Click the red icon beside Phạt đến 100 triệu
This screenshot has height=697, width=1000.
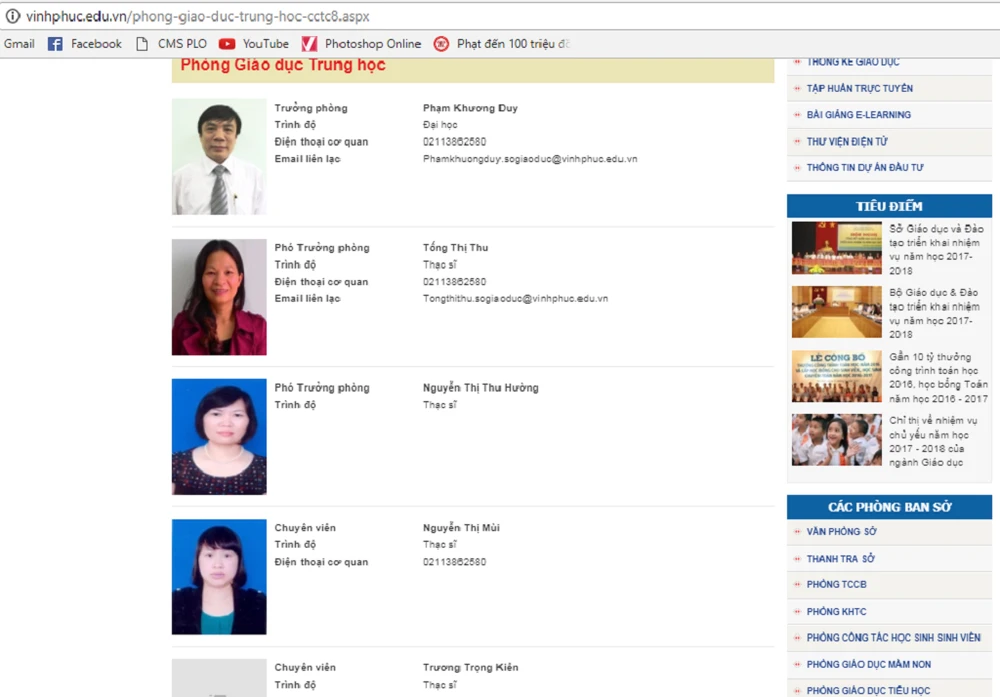click(441, 44)
